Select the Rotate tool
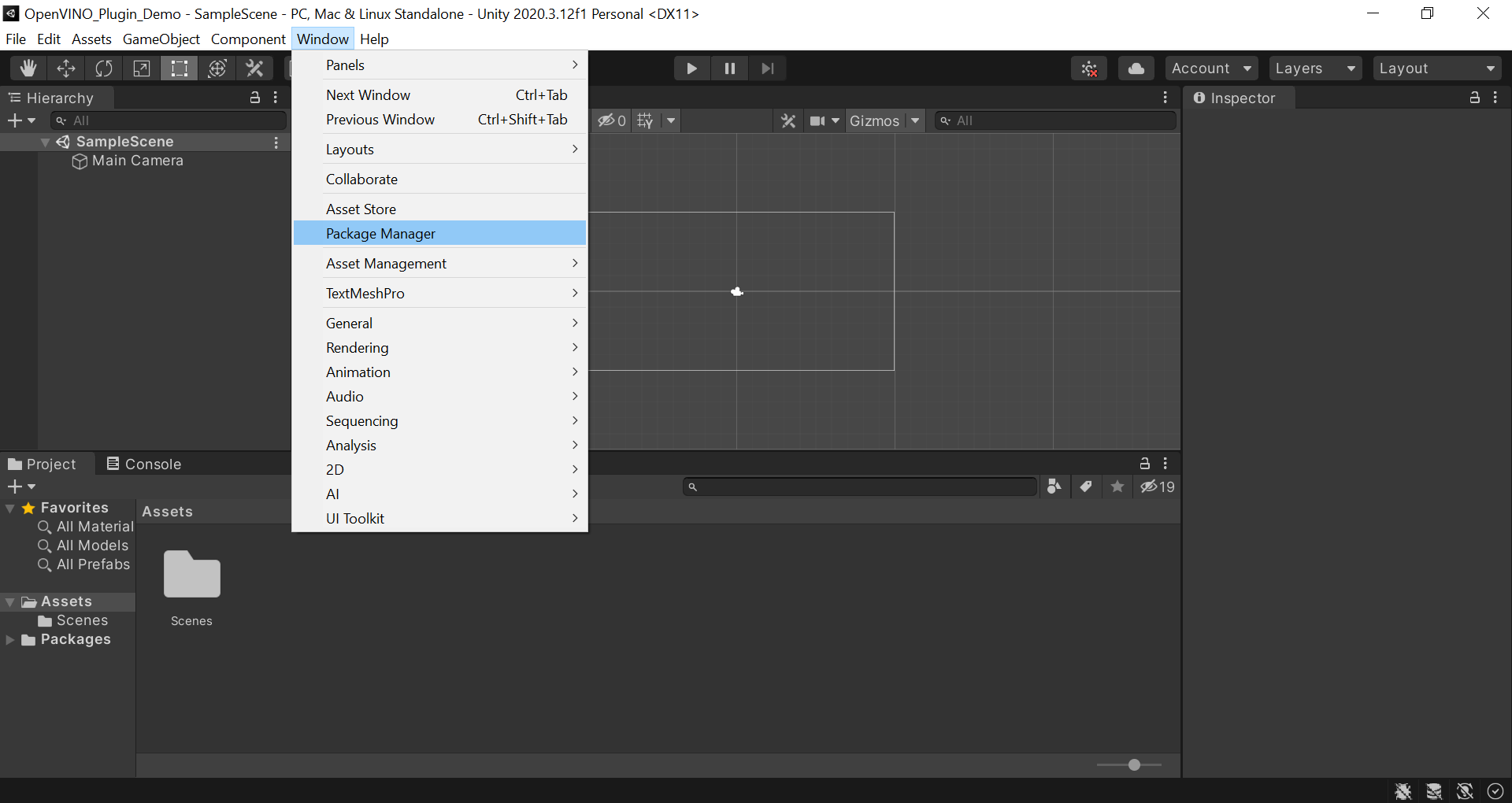The width and height of the screenshot is (1512, 803). 104,68
